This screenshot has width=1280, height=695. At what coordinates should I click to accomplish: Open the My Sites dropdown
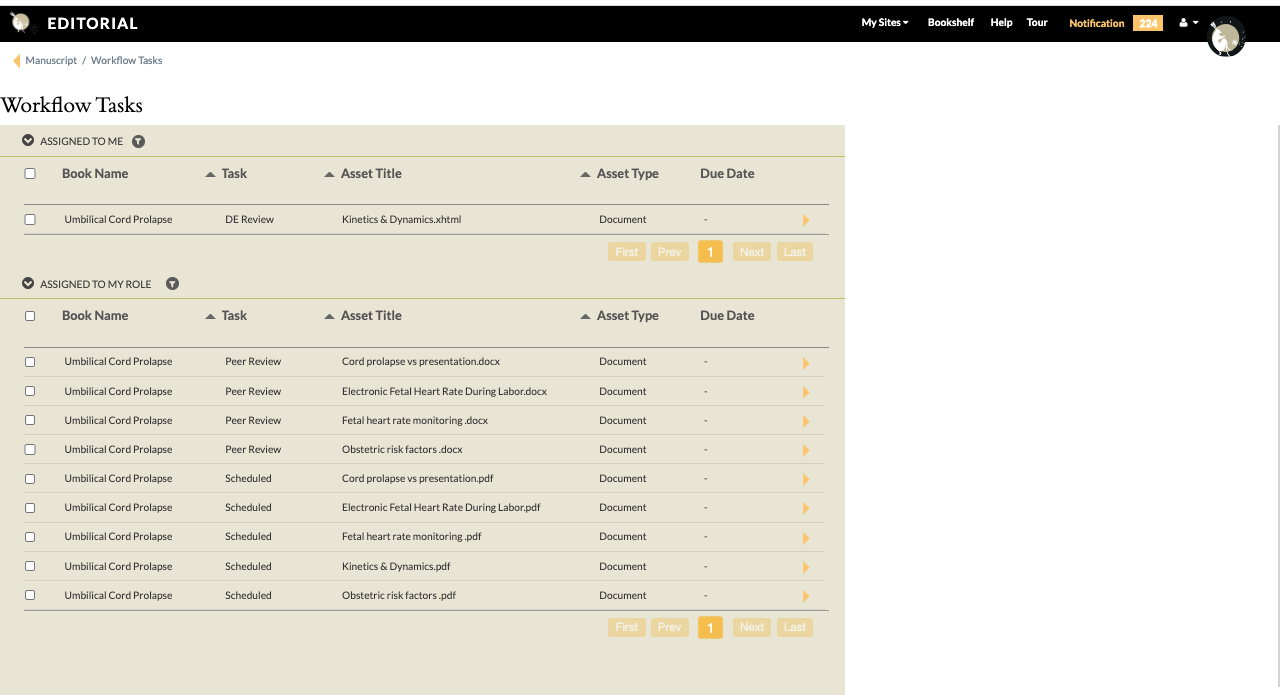point(884,23)
